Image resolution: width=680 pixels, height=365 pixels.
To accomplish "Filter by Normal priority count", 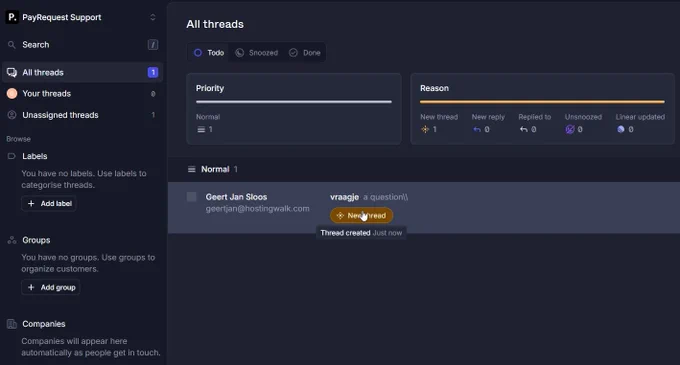I will click(208, 124).
